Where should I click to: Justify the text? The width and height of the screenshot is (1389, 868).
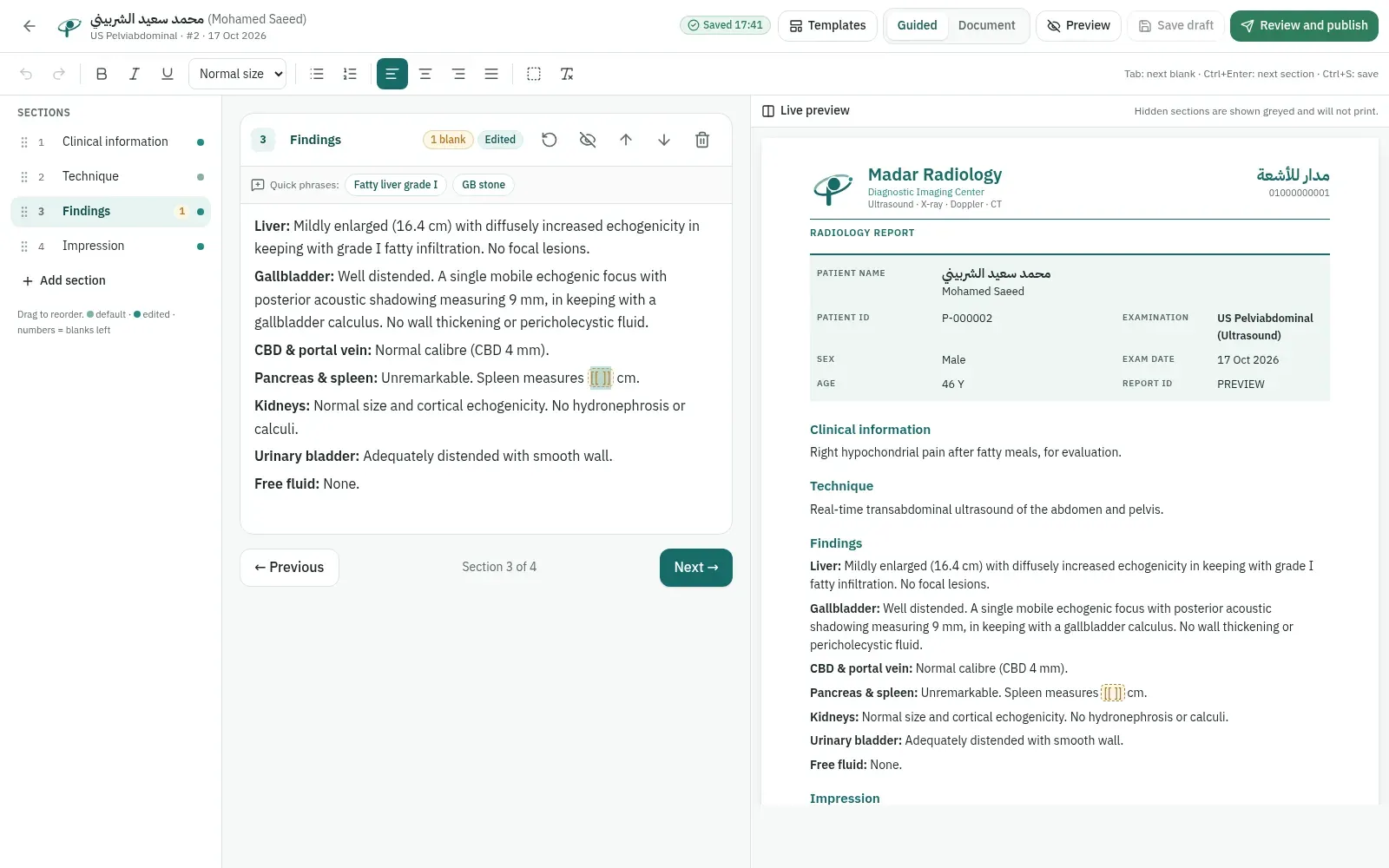[x=491, y=74]
